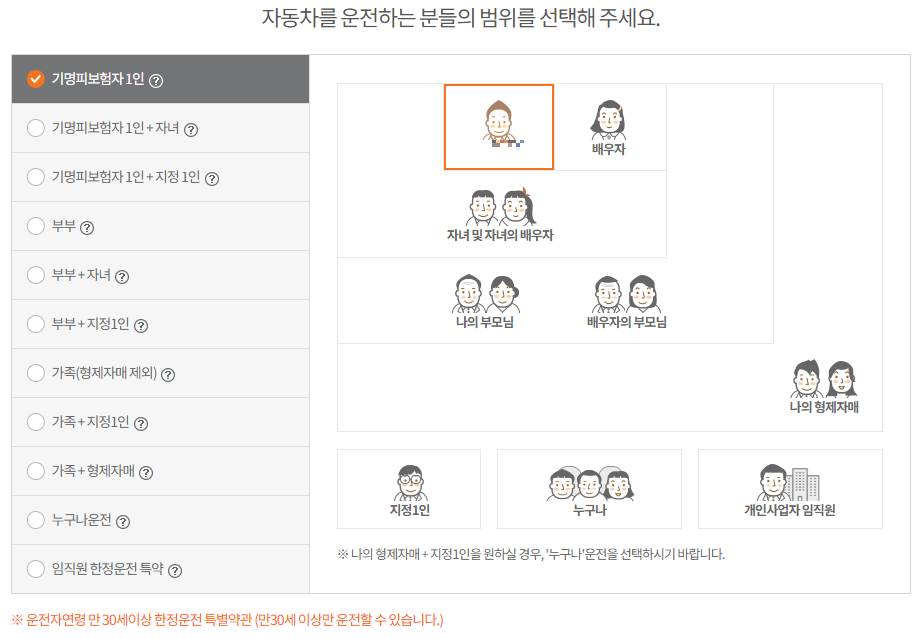919x639 pixels.
Task: Click the 지정1인 person card
Action: (x=409, y=489)
